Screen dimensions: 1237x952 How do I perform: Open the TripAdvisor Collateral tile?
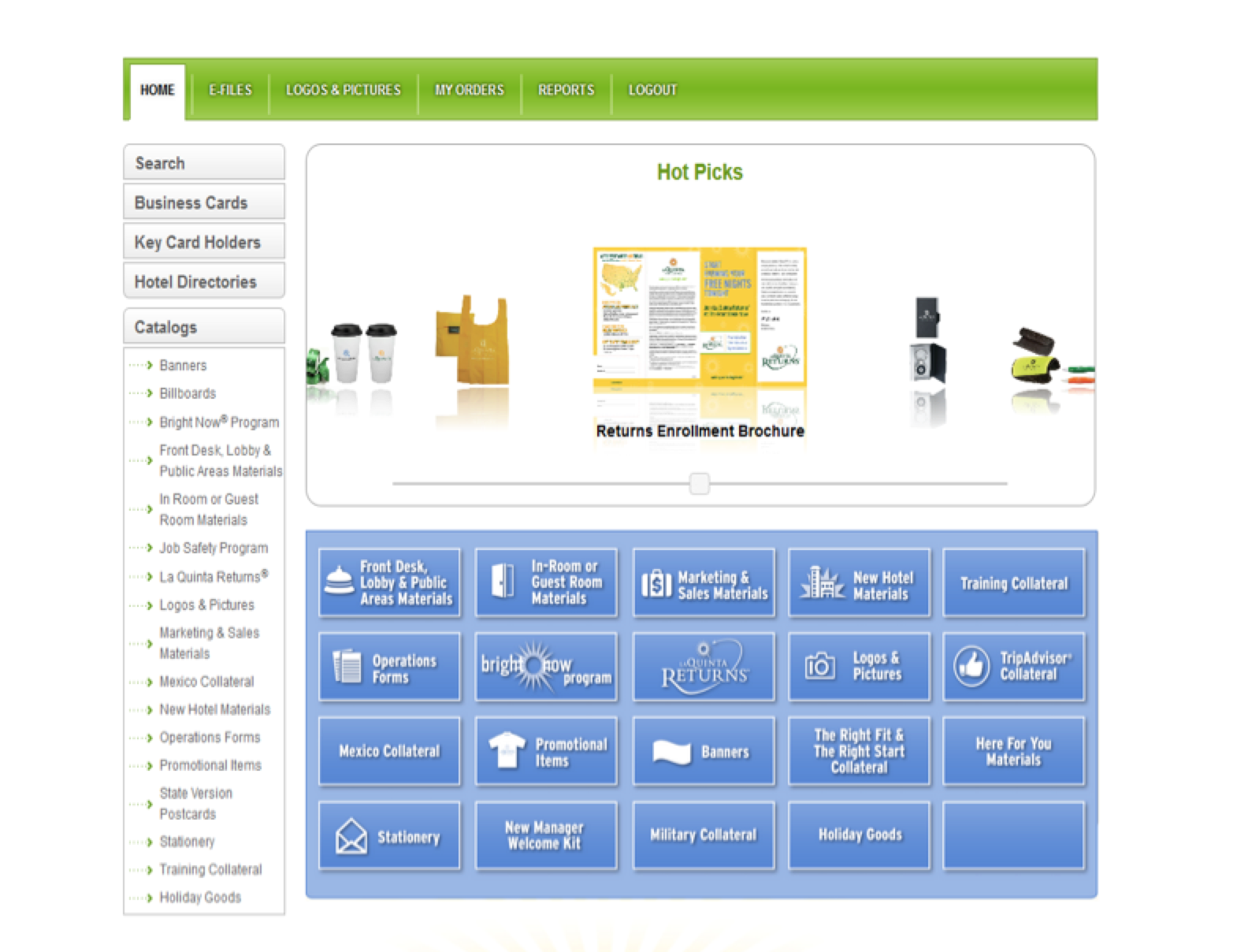[x=1014, y=667]
